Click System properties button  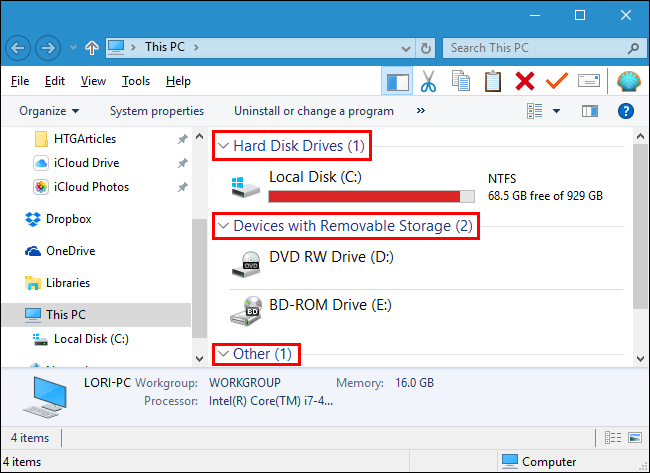pyautogui.click(x=157, y=111)
